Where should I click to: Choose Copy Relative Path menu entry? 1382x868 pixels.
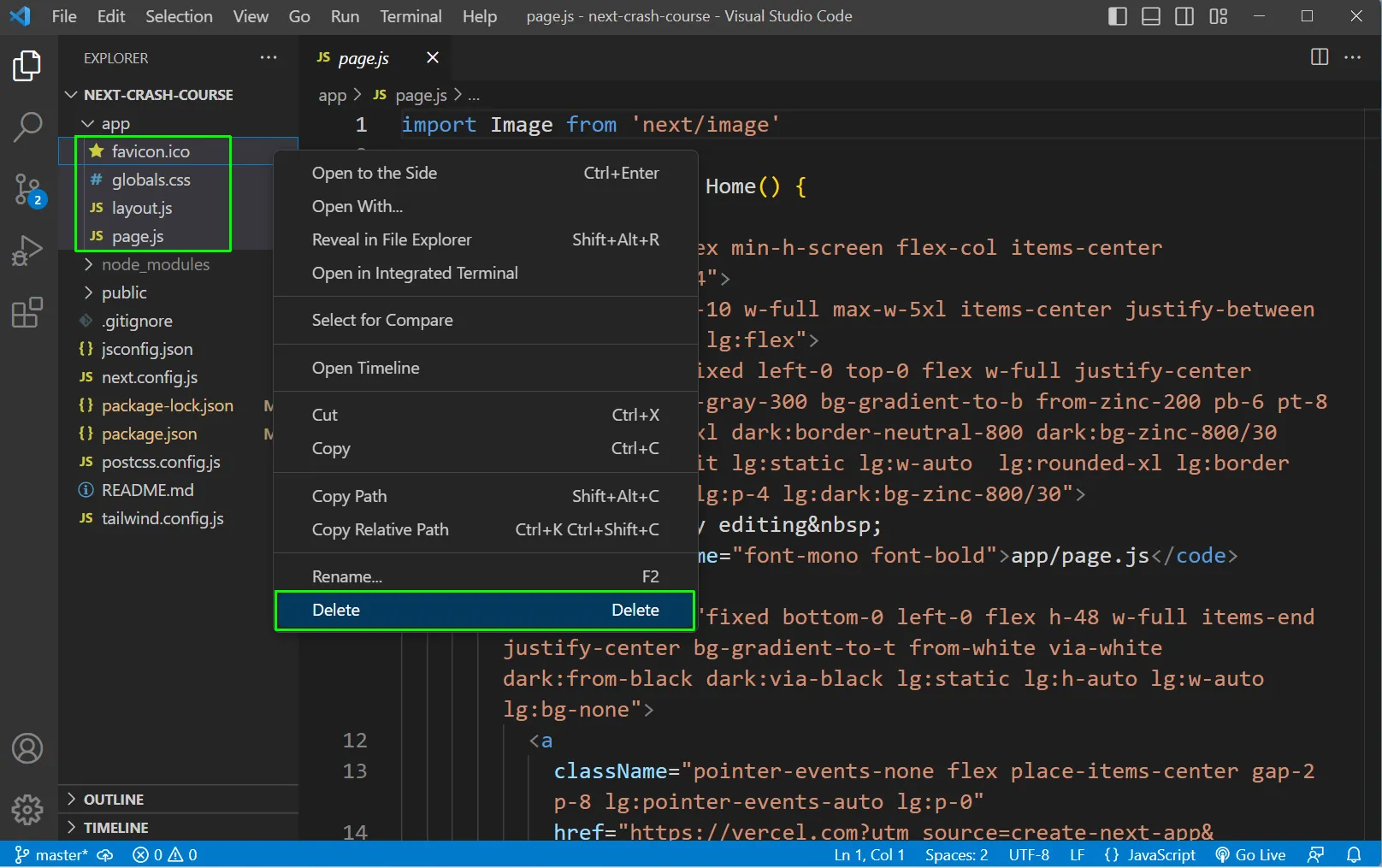tap(486, 529)
